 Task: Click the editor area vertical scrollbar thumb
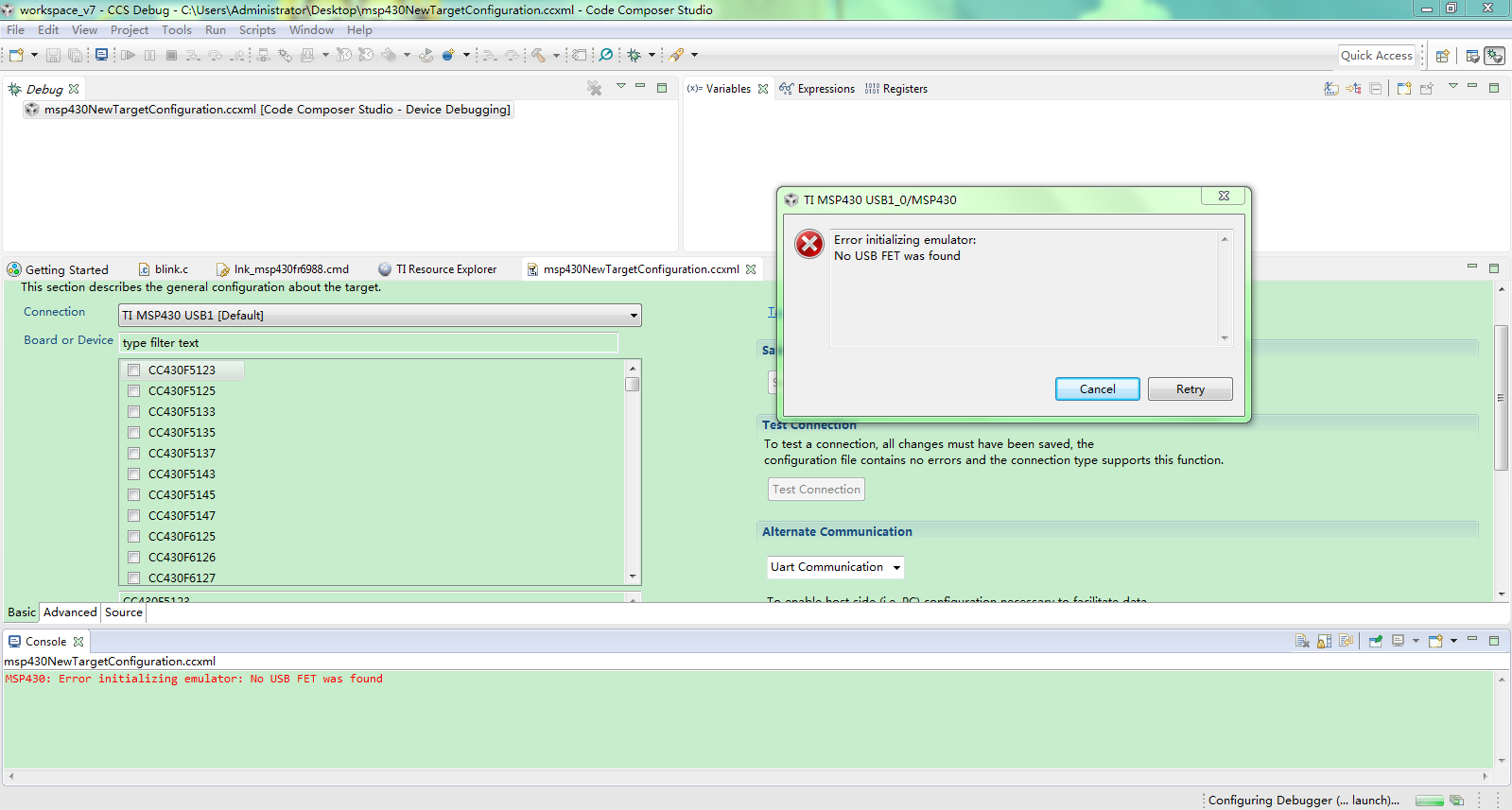(x=1502, y=397)
